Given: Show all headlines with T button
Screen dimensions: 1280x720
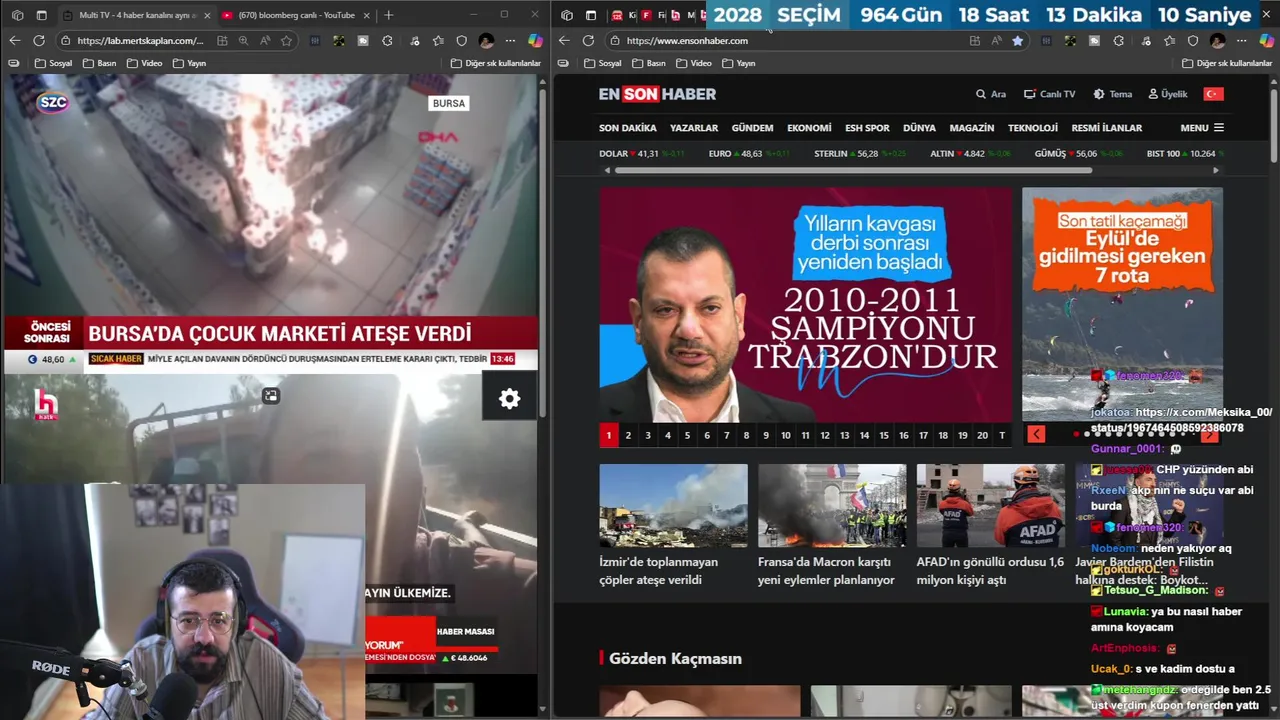Looking at the screenshot, I should pyautogui.click(x=1002, y=435).
